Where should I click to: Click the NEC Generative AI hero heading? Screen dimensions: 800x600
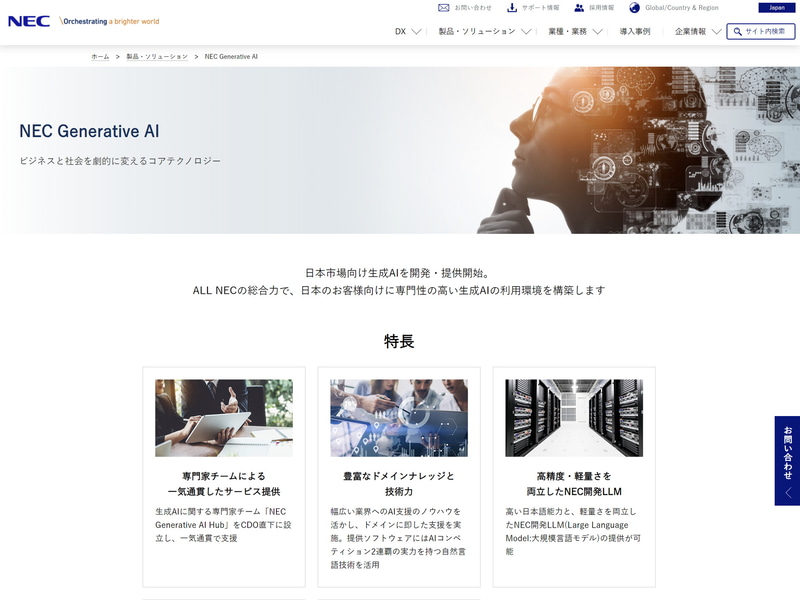point(89,131)
